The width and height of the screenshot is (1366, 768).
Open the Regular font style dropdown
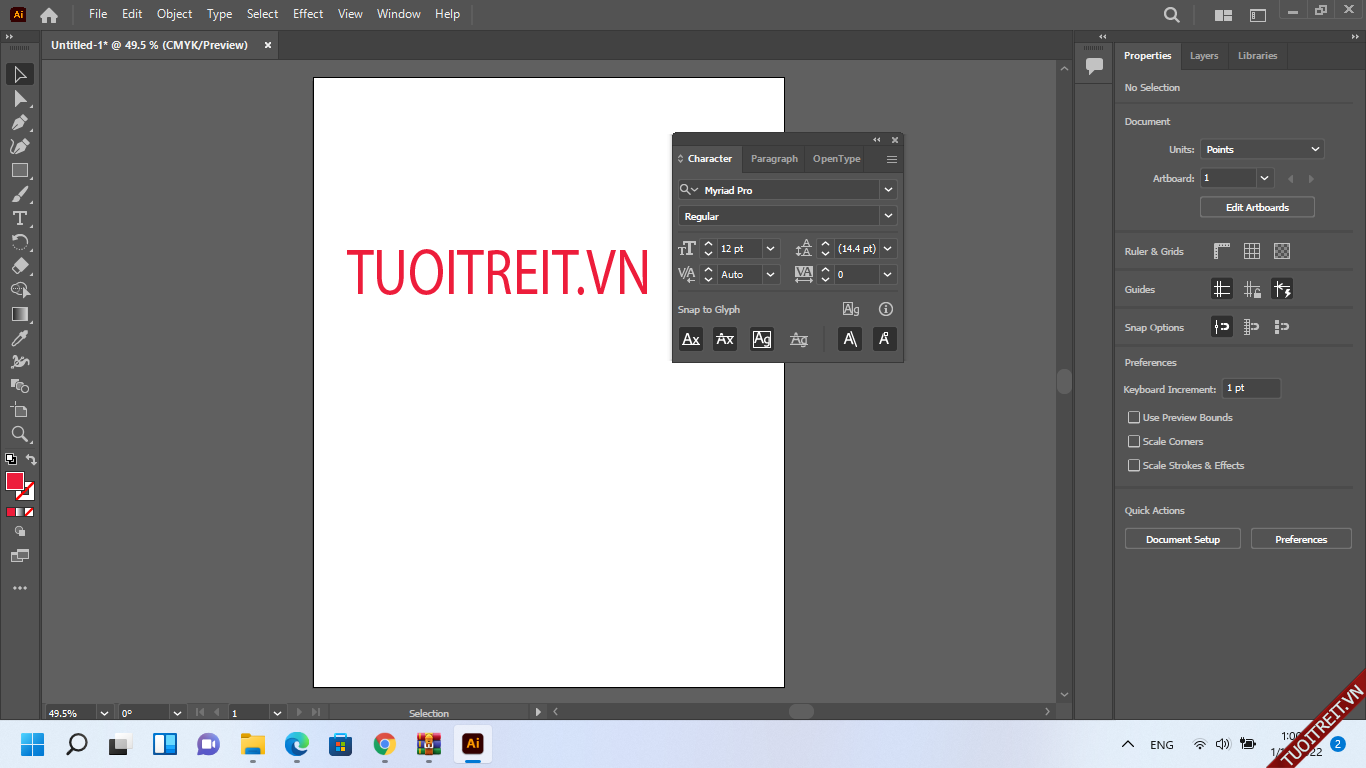(x=888, y=216)
